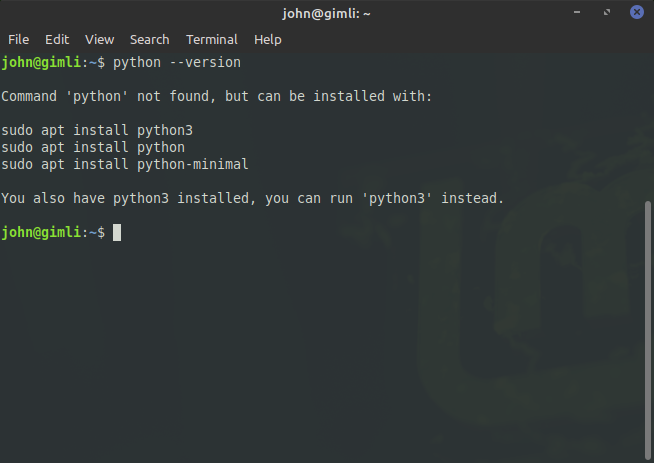Minimize the terminal window
This screenshot has width=654, height=463.
point(577,12)
